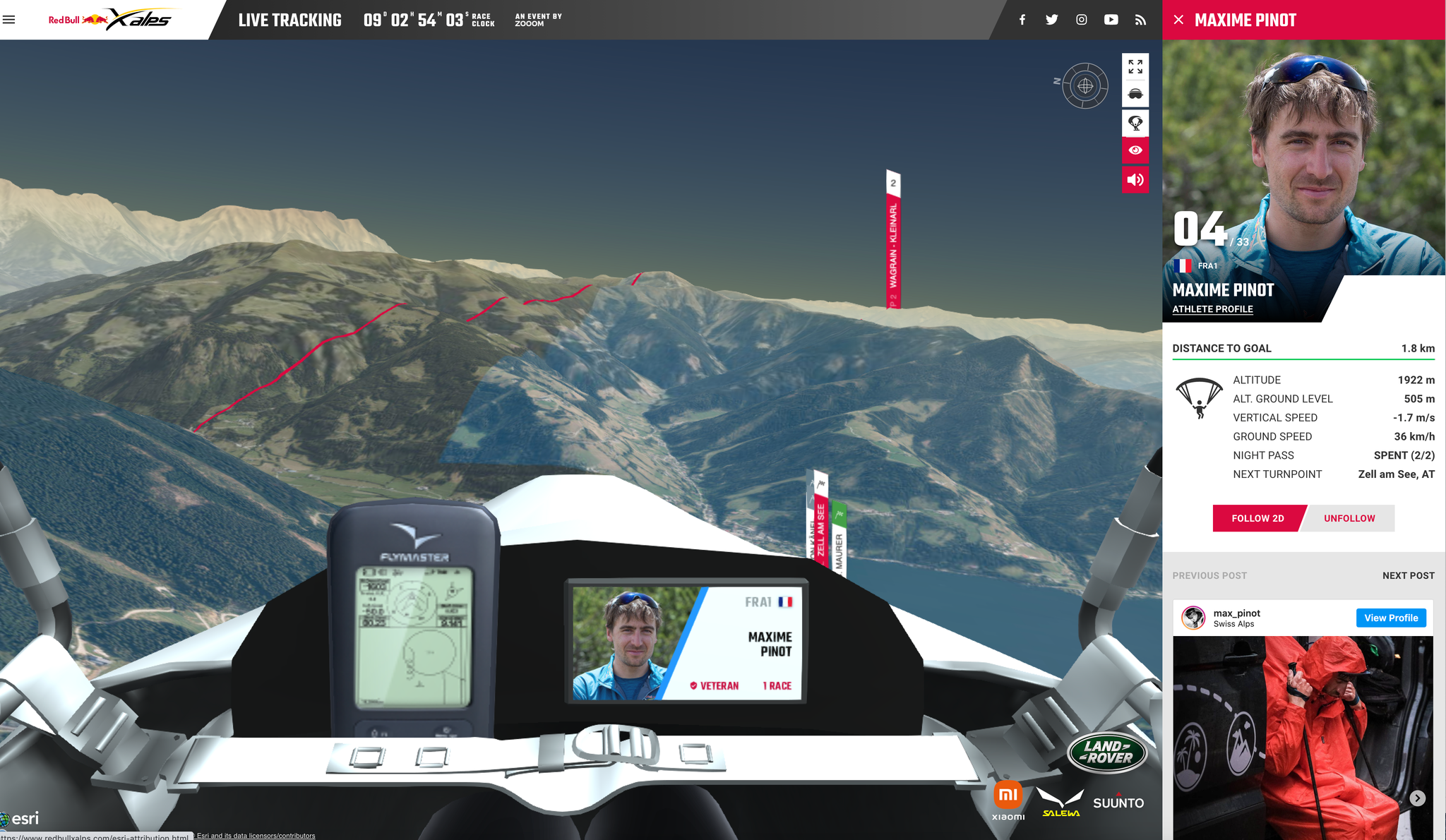Click the Alt. Ground Level 505 m value
The width and height of the screenshot is (1446, 840).
click(x=1419, y=399)
